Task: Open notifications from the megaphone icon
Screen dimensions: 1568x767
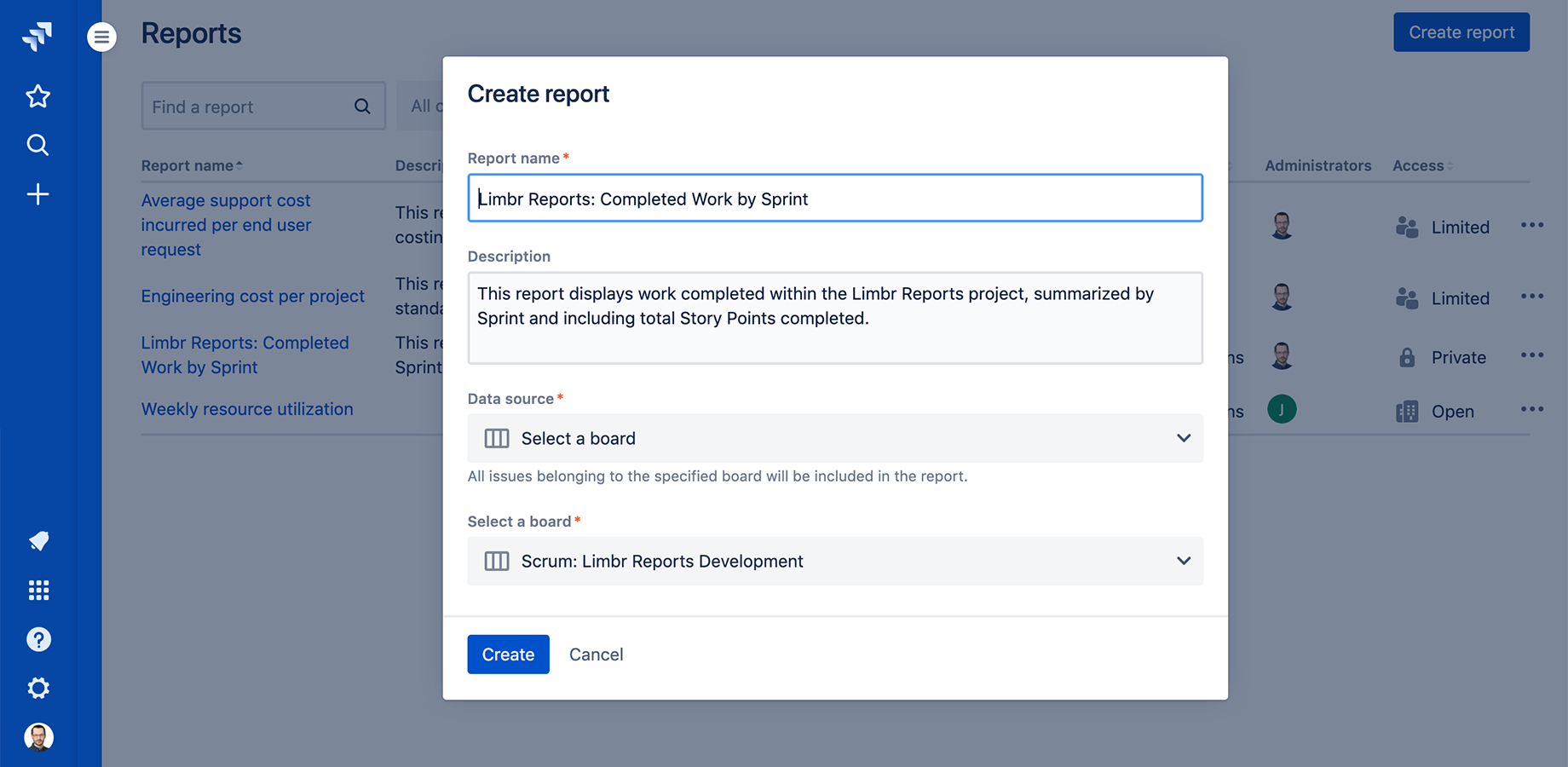Action: pos(38,541)
